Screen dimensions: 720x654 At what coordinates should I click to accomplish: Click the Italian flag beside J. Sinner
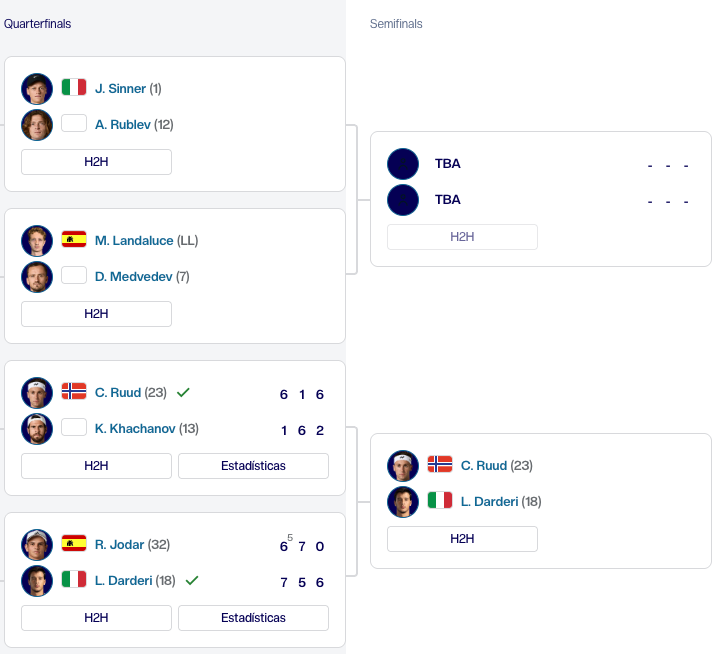pos(74,87)
